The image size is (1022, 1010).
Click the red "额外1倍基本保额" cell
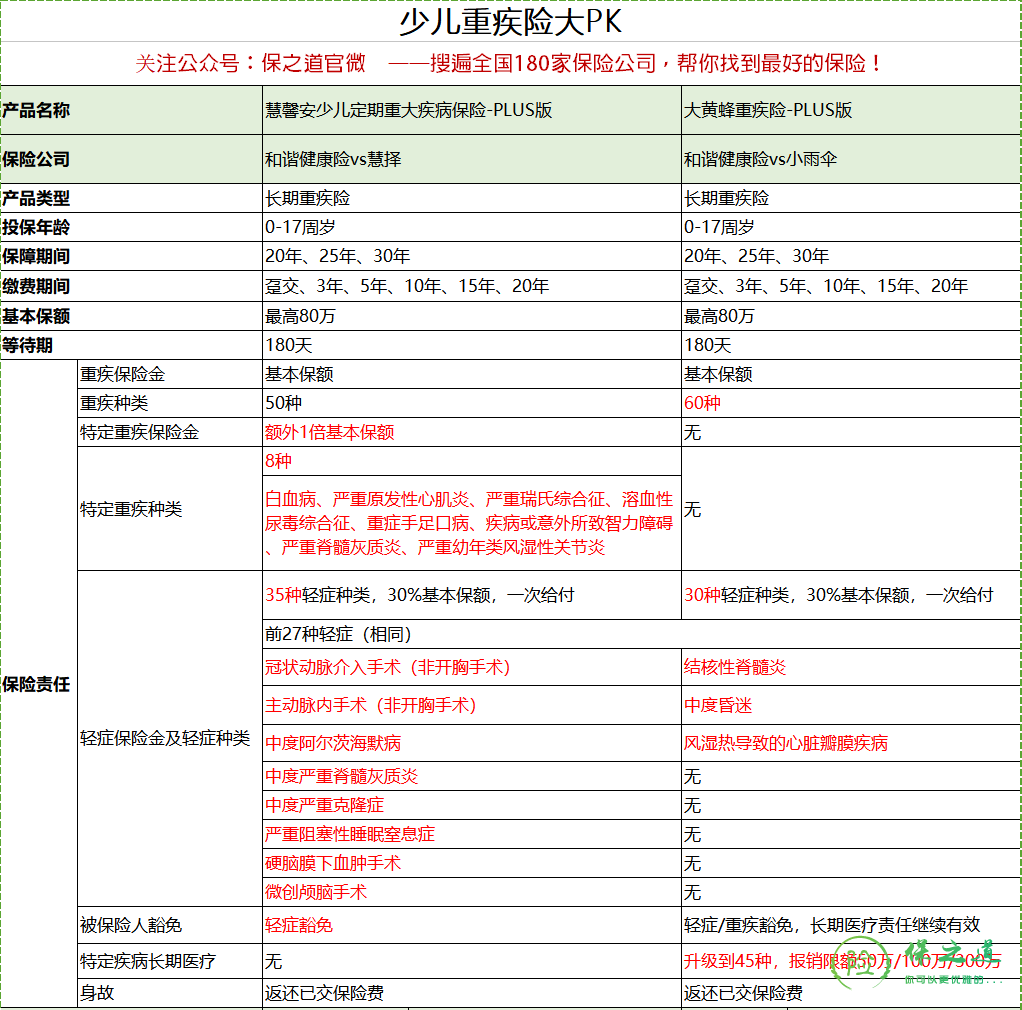[x=472, y=432]
